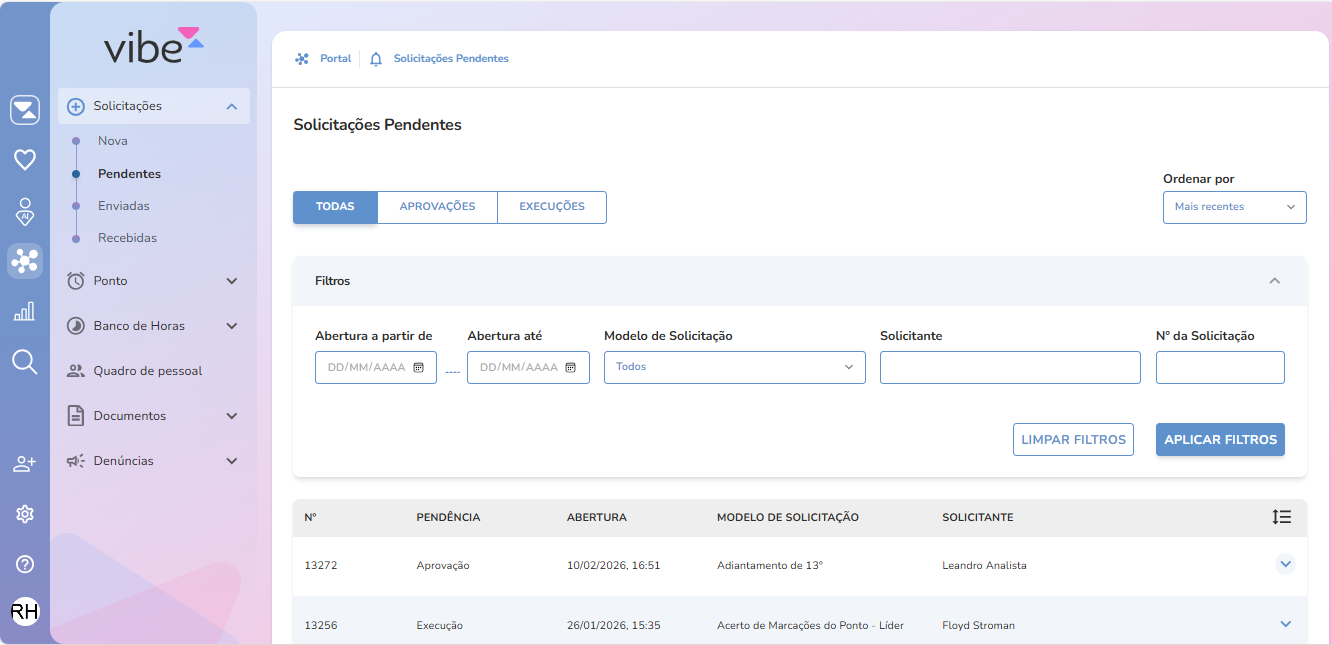Viewport: 1332px width, 645px height.
Task: Click the magnifying glass search icon
Action: click(x=25, y=362)
